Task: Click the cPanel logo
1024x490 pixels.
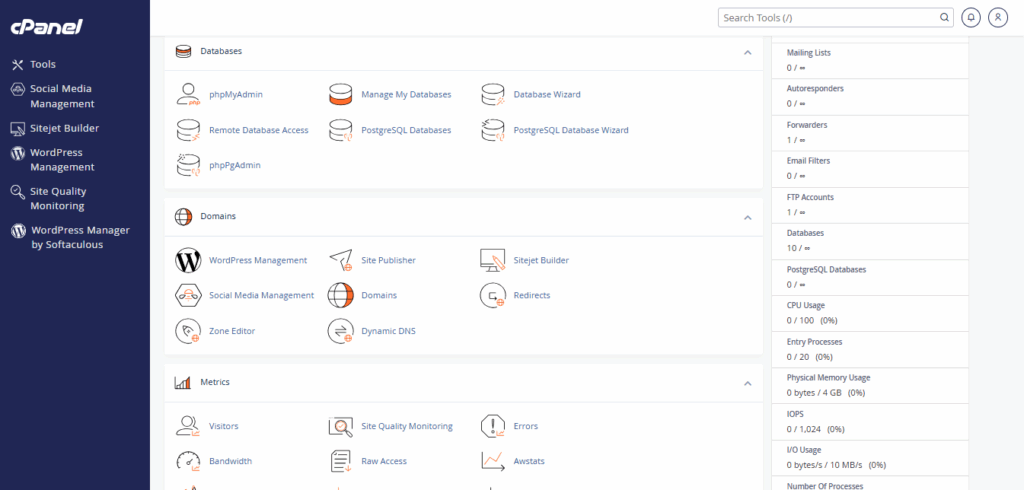Action: (46, 27)
